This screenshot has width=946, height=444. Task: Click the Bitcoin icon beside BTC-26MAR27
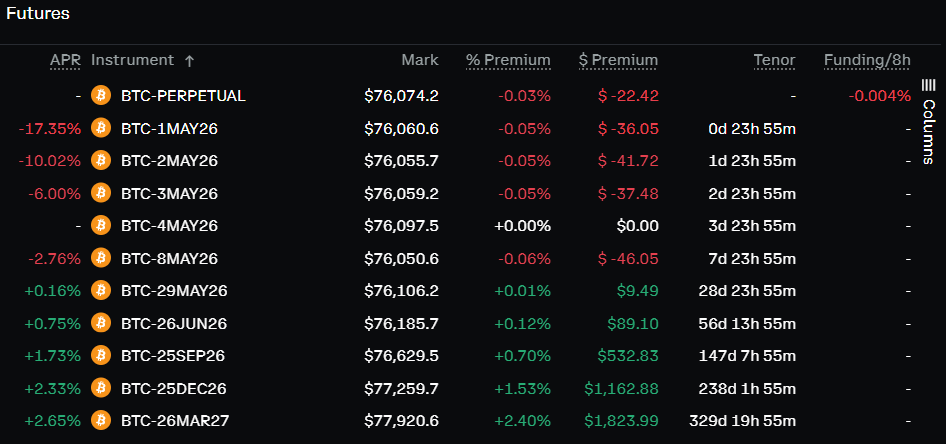coord(101,420)
